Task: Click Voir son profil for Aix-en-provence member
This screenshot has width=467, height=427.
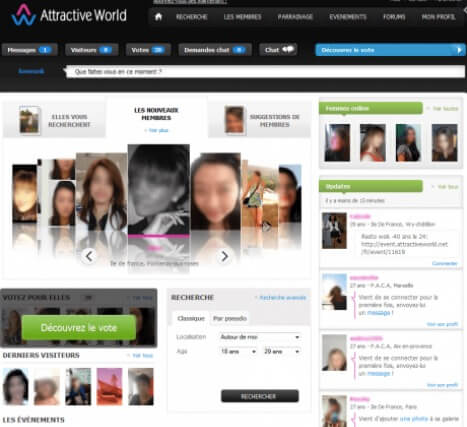Action: [x=442, y=385]
